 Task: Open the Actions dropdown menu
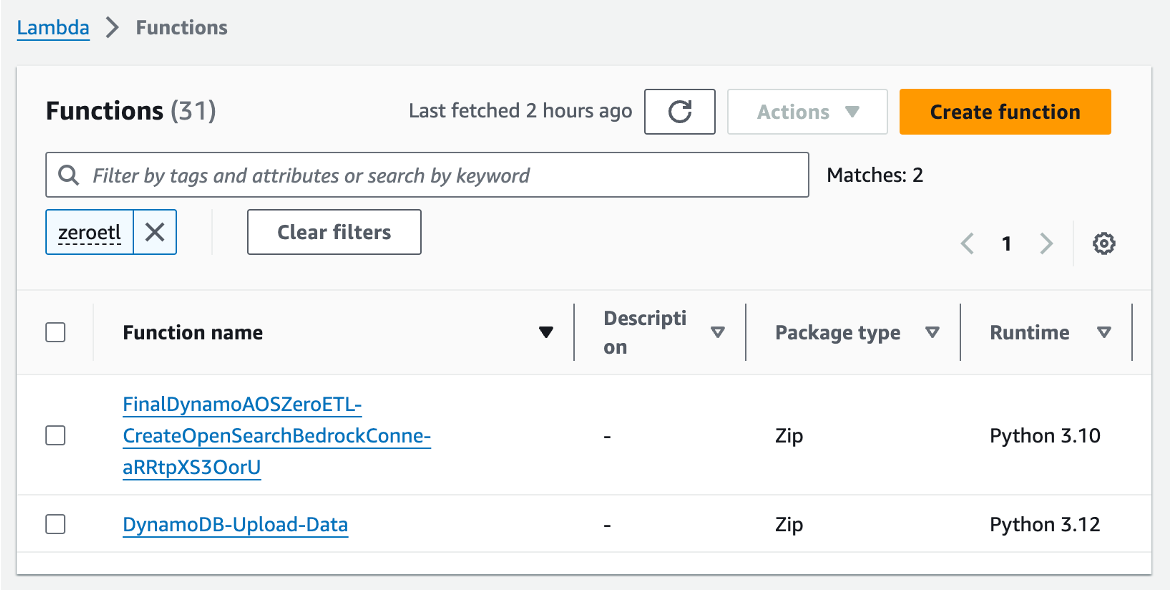click(x=807, y=112)
